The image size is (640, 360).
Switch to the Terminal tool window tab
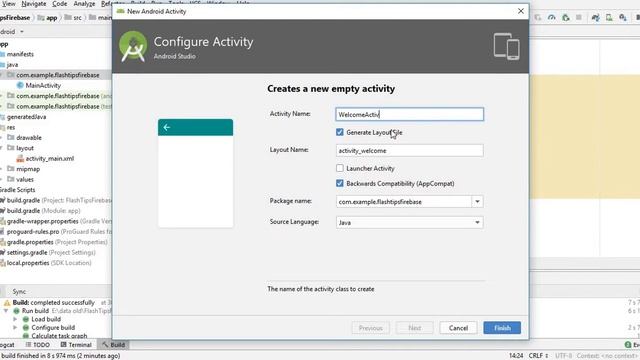[x=76, y=345]
